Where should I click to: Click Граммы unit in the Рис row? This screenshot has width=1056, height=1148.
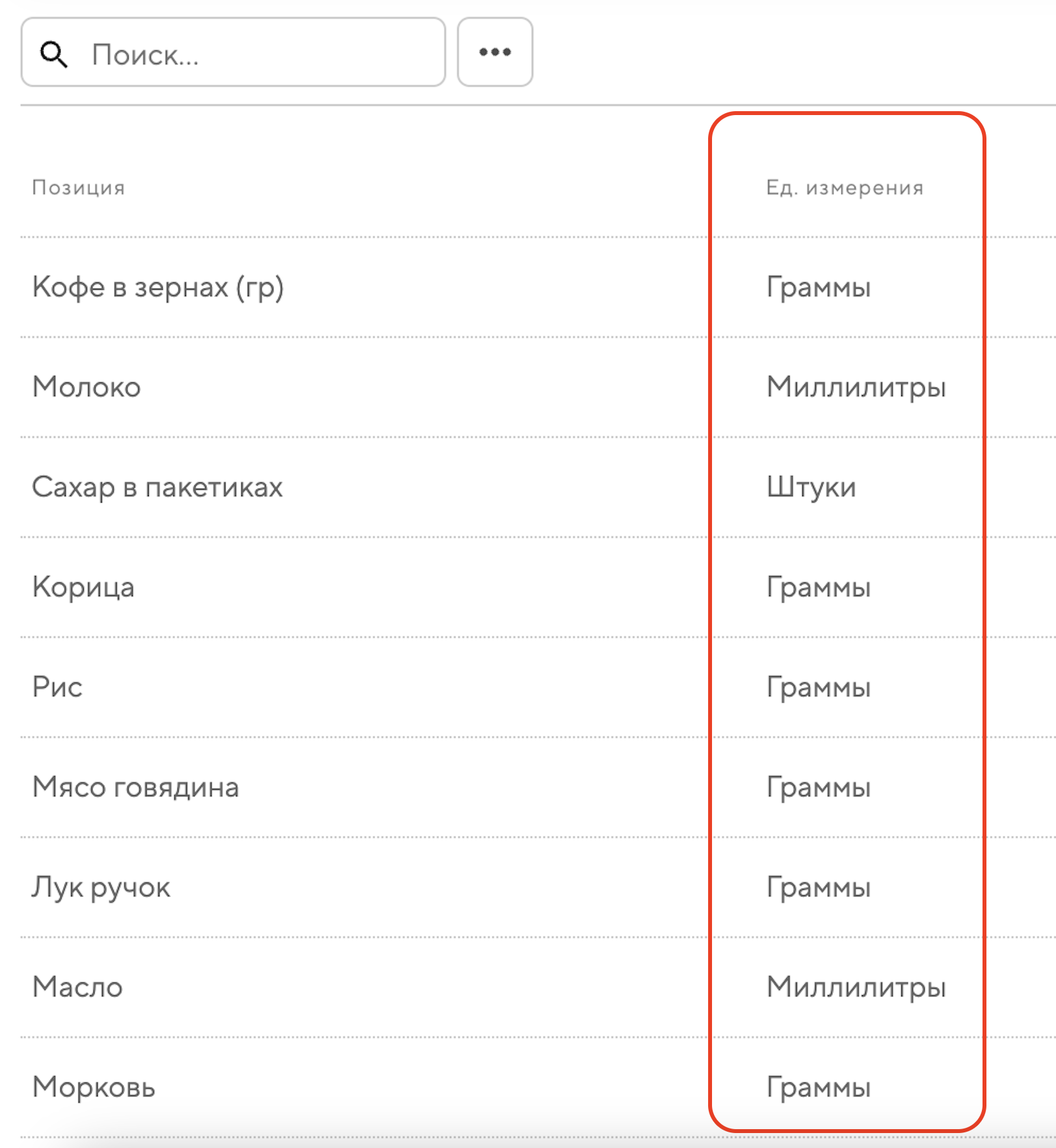point(818,687)
